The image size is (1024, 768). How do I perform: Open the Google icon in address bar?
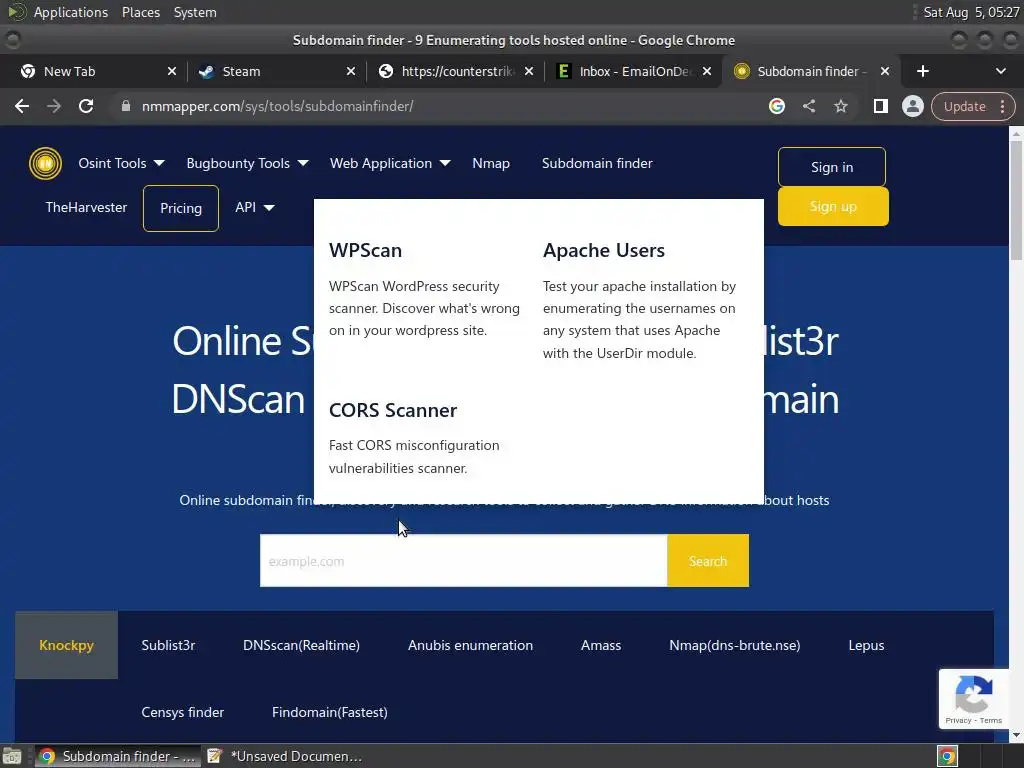776,106
